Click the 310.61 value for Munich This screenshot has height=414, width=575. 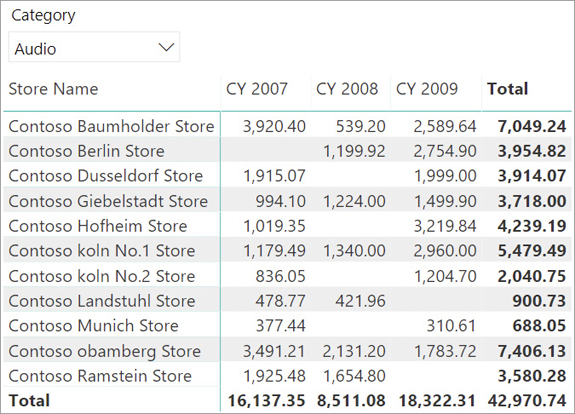[451, 326]
